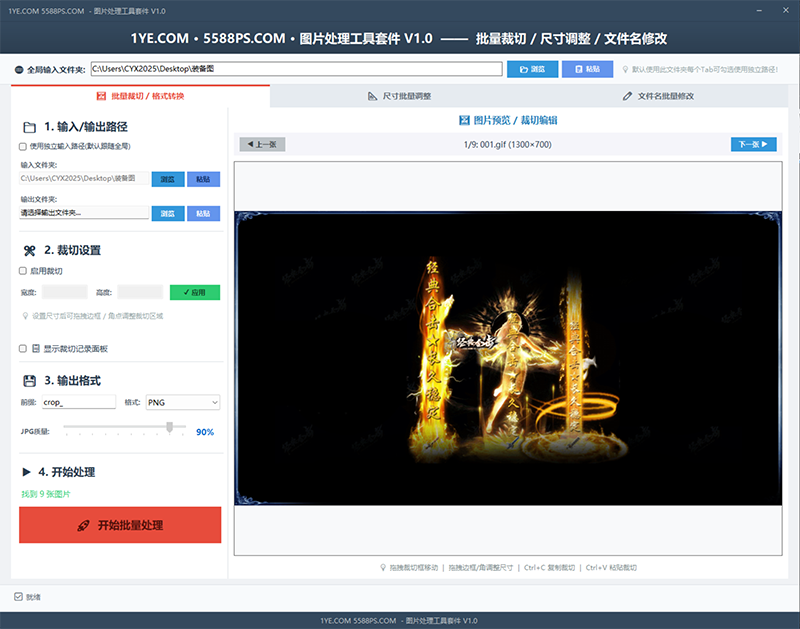
Task: Click the picture icon beside 图片预览 / 裁切编辑
Action: tap(464, 120)
